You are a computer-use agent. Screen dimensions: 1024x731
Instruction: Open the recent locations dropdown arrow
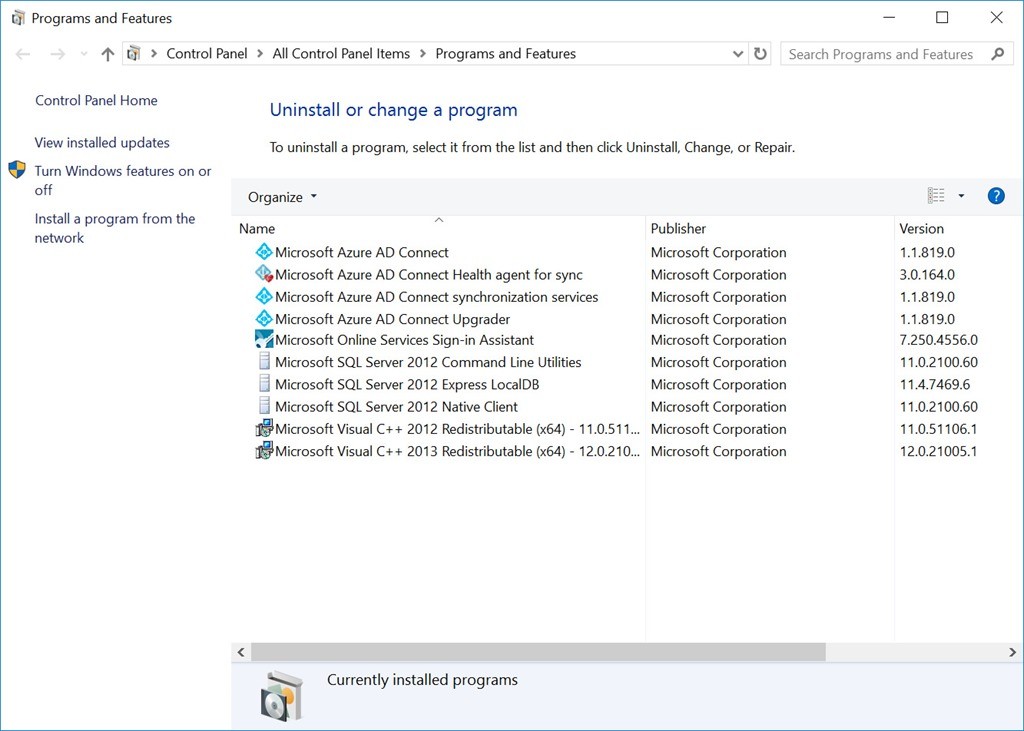pos(84,54)
